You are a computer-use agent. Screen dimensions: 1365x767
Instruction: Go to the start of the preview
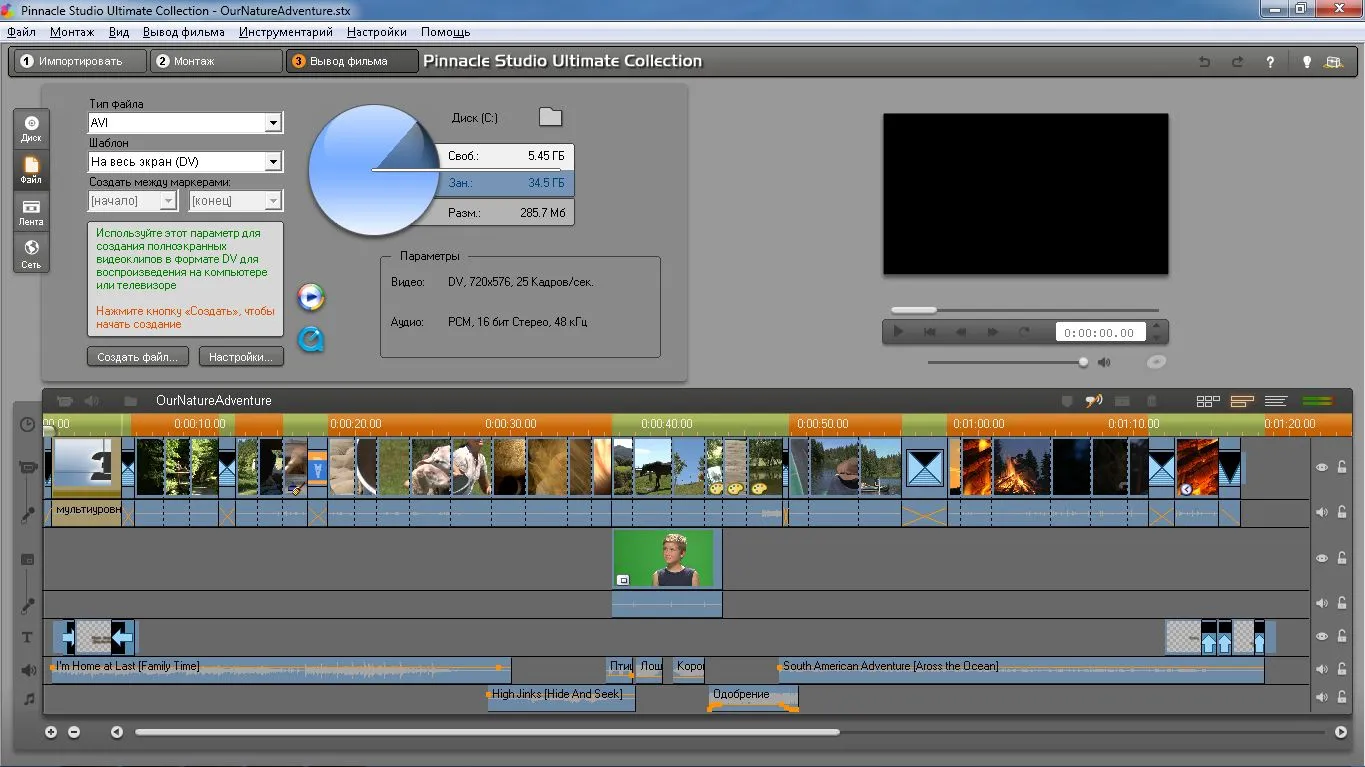pyautogui.click(x=929, y=332)
